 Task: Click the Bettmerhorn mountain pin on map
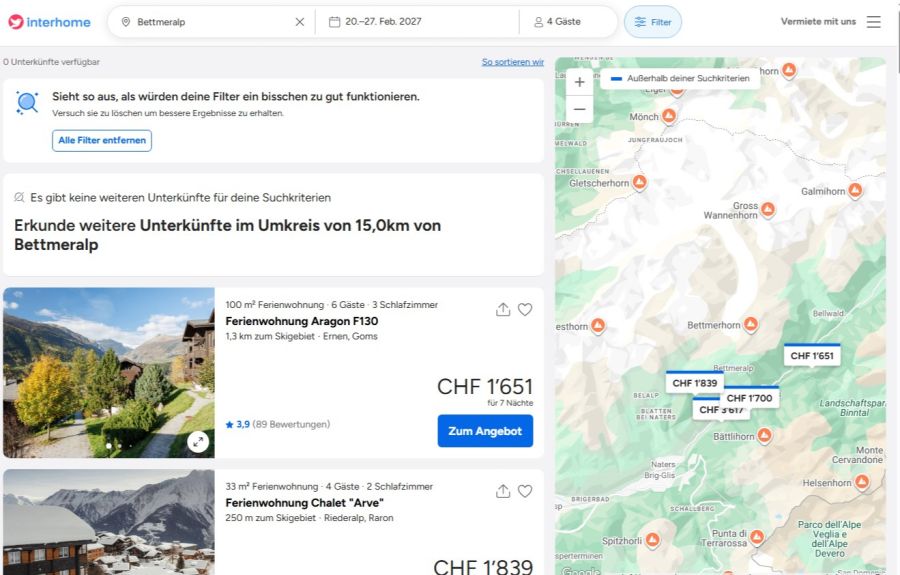point(751,325)
